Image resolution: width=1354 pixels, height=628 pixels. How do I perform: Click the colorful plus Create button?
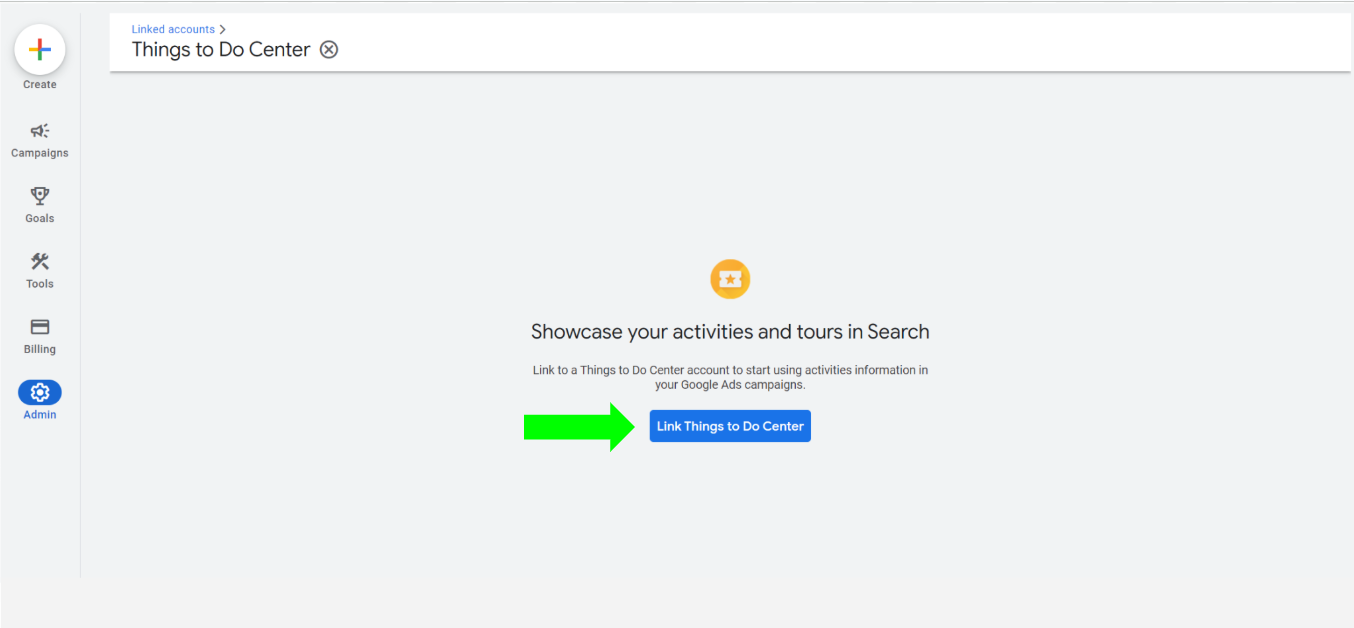pos(40,50)
